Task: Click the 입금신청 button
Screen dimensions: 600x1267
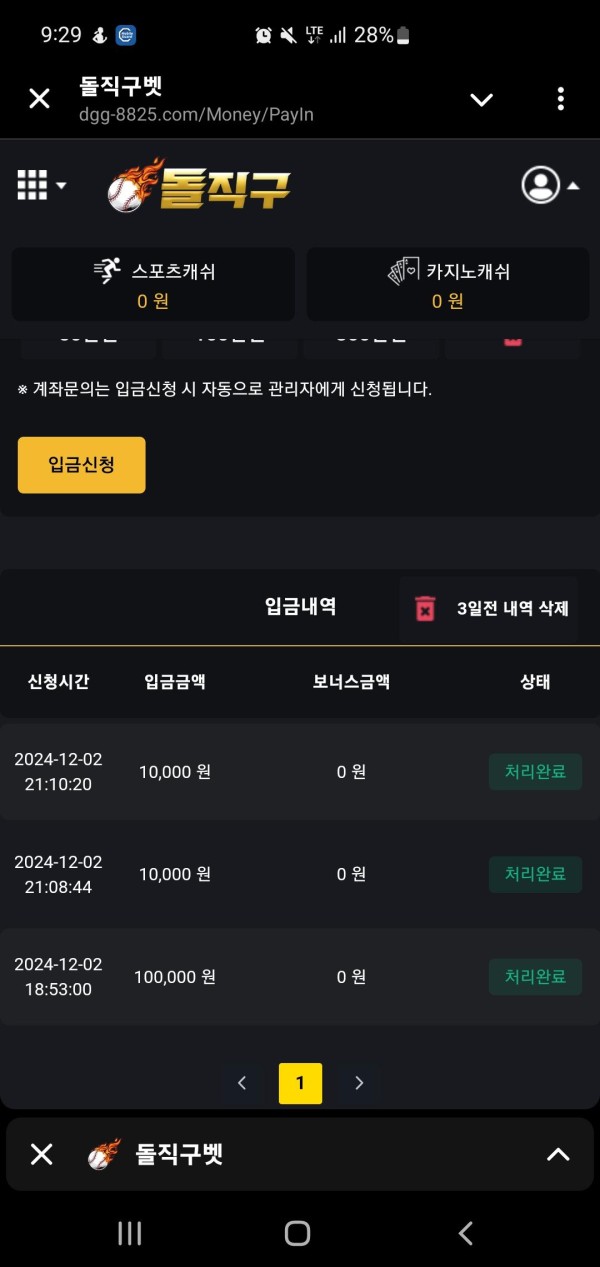Action: (x=81, y=465)
